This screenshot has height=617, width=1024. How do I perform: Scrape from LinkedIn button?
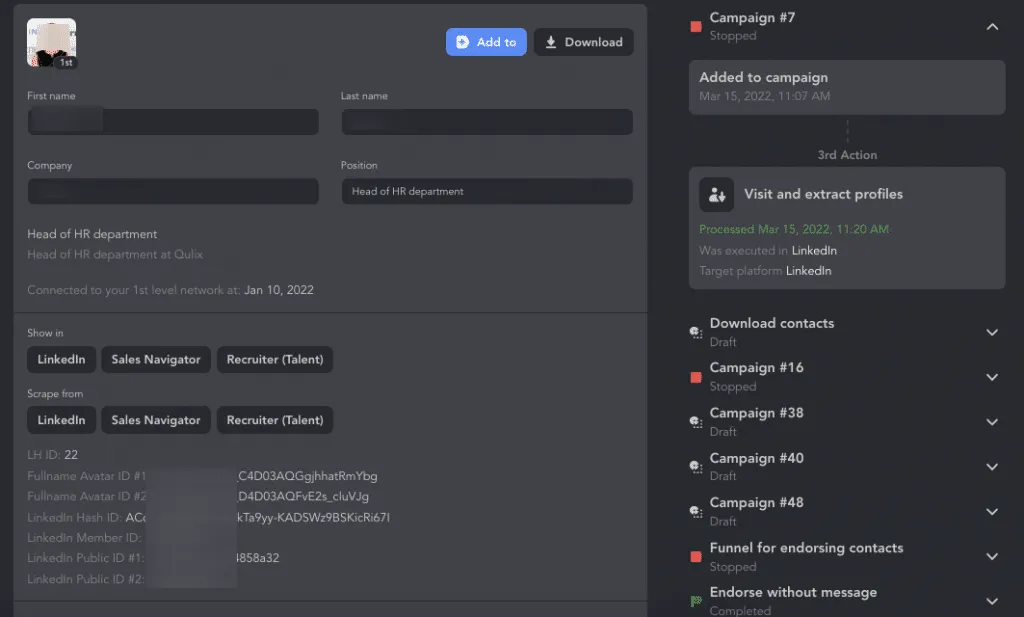(x=61, y=420)
